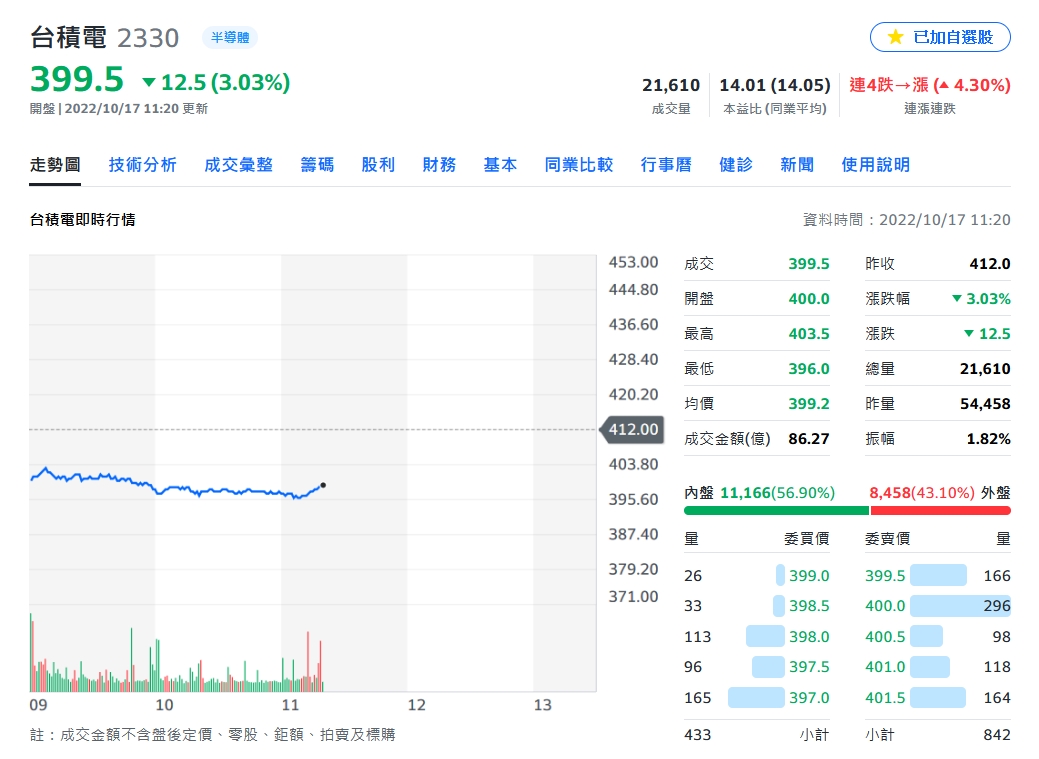
Task: Click the 內盤 11,166(56.90%) figure
Action: pyautogui.click(x=777, y=493)
